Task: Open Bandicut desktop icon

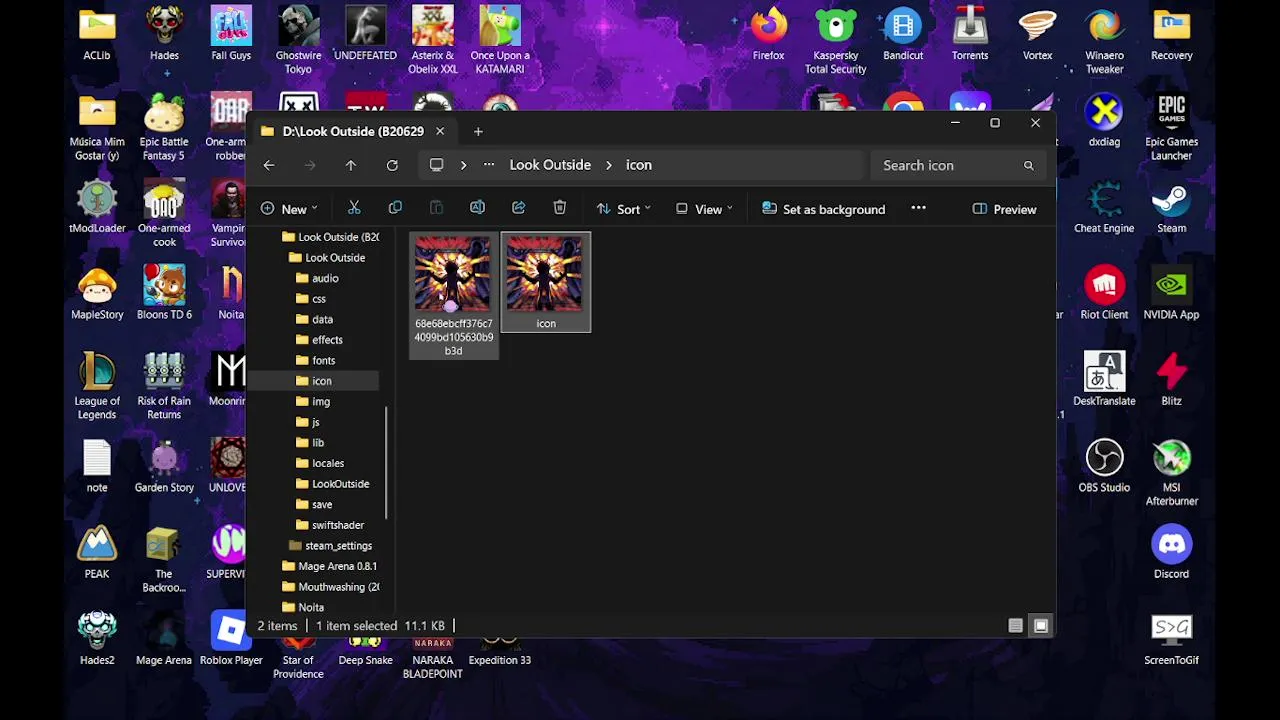Action: tap(903, 35)
